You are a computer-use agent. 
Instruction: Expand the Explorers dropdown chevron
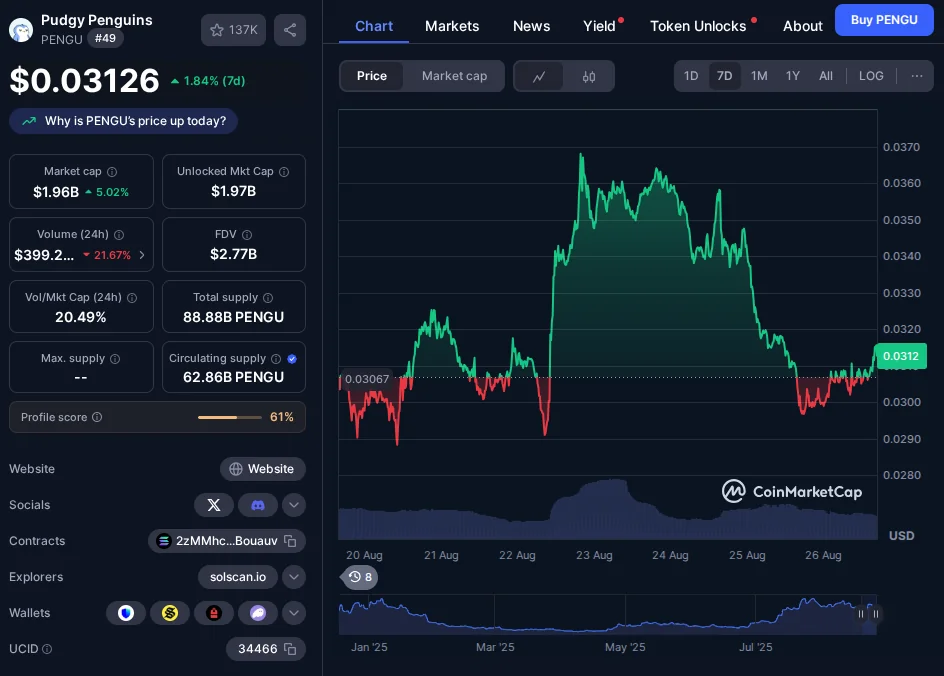[x=294, y=577]
